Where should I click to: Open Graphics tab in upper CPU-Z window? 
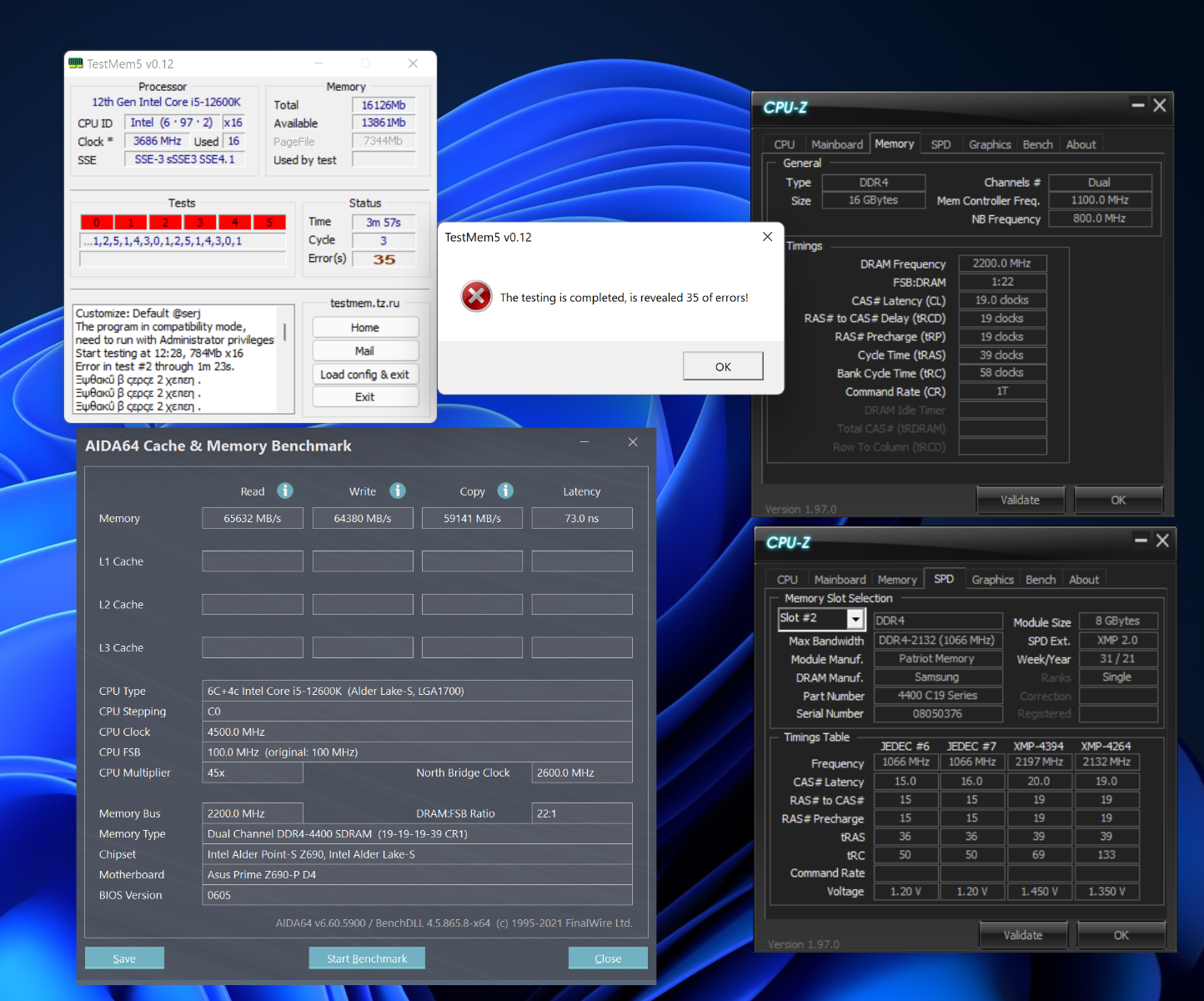(x=990, y=144)
